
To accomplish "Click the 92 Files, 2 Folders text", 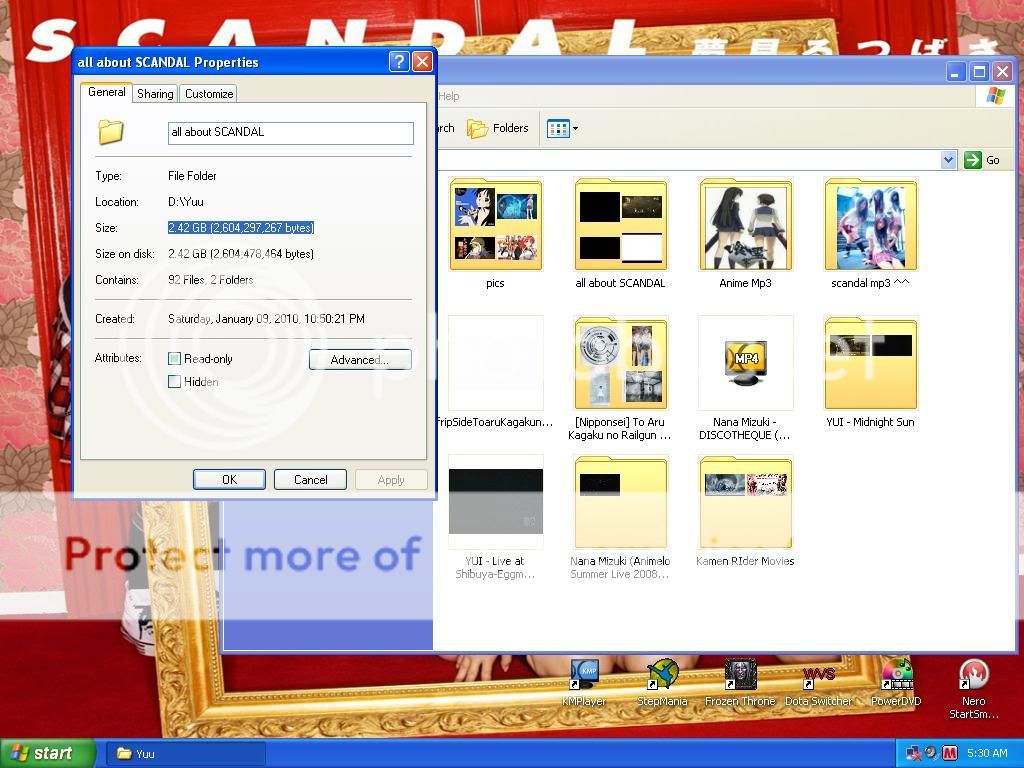I will (210, 280).
